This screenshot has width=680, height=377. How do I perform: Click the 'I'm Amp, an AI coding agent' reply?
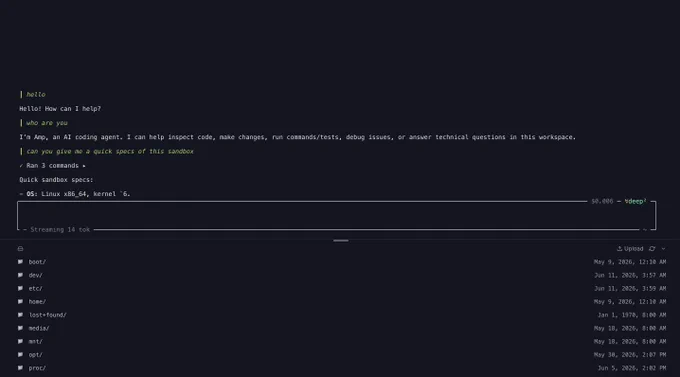pos(298,137)
